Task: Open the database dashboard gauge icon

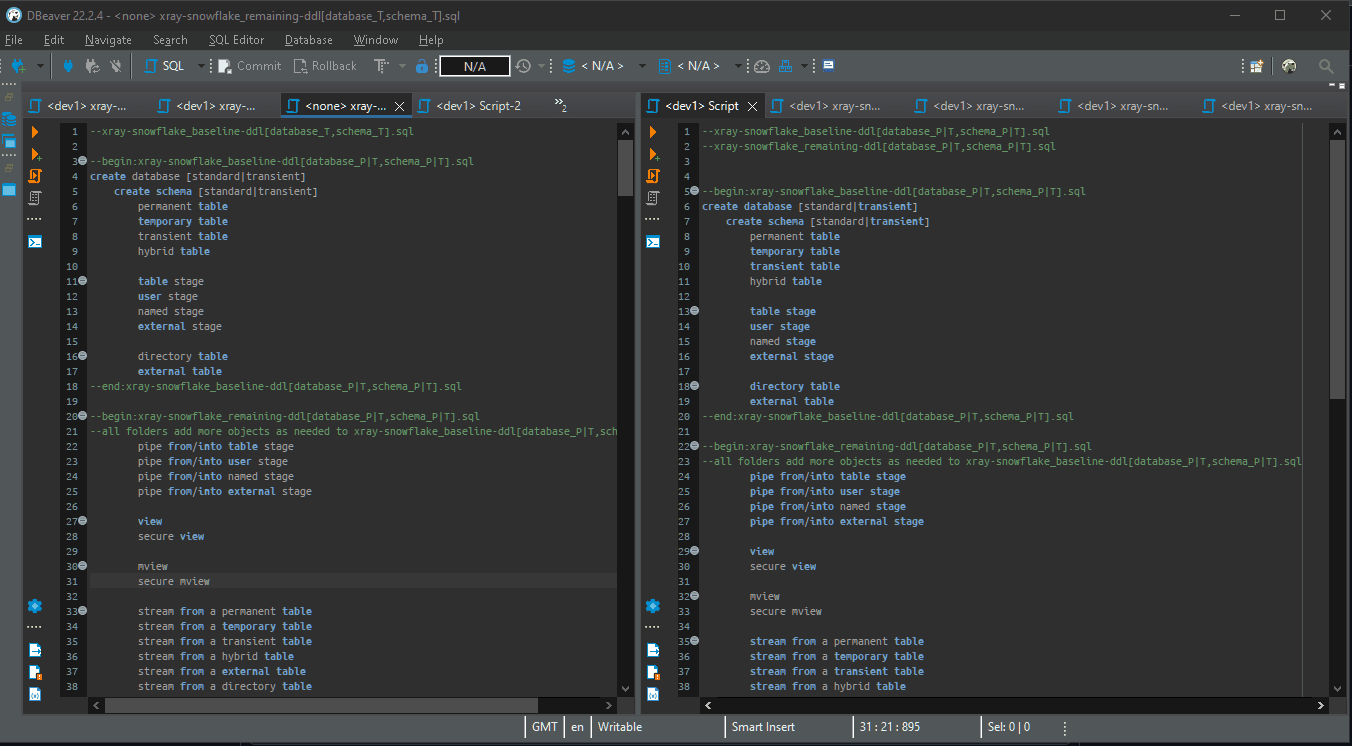Action: click(x=761, y=66)
